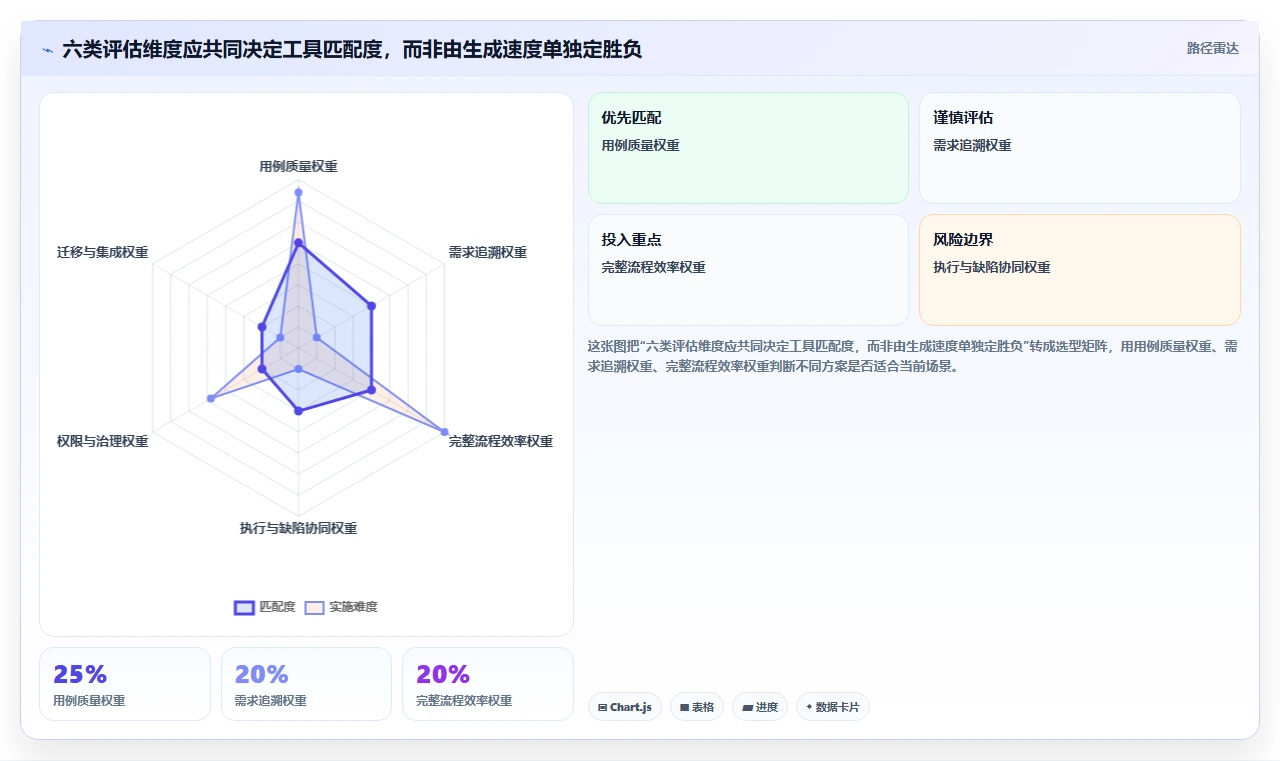Click the lightning icon beside the title
This screenshot has height=761, width=1280.
click(47, 50)
